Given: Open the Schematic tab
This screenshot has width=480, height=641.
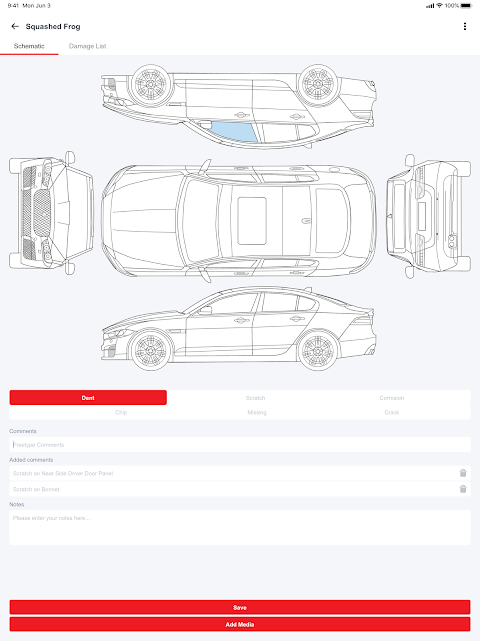Looking at the screenshot, I should [29, 46].
